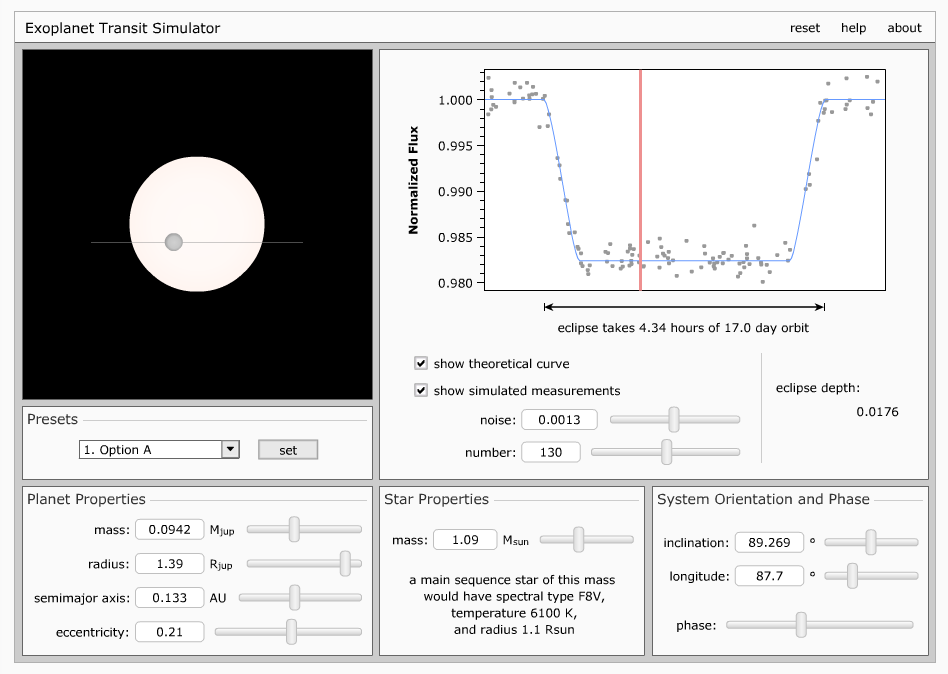The image size is (948, 674).
Task: Open the help menu
Action: coord(853,28)
